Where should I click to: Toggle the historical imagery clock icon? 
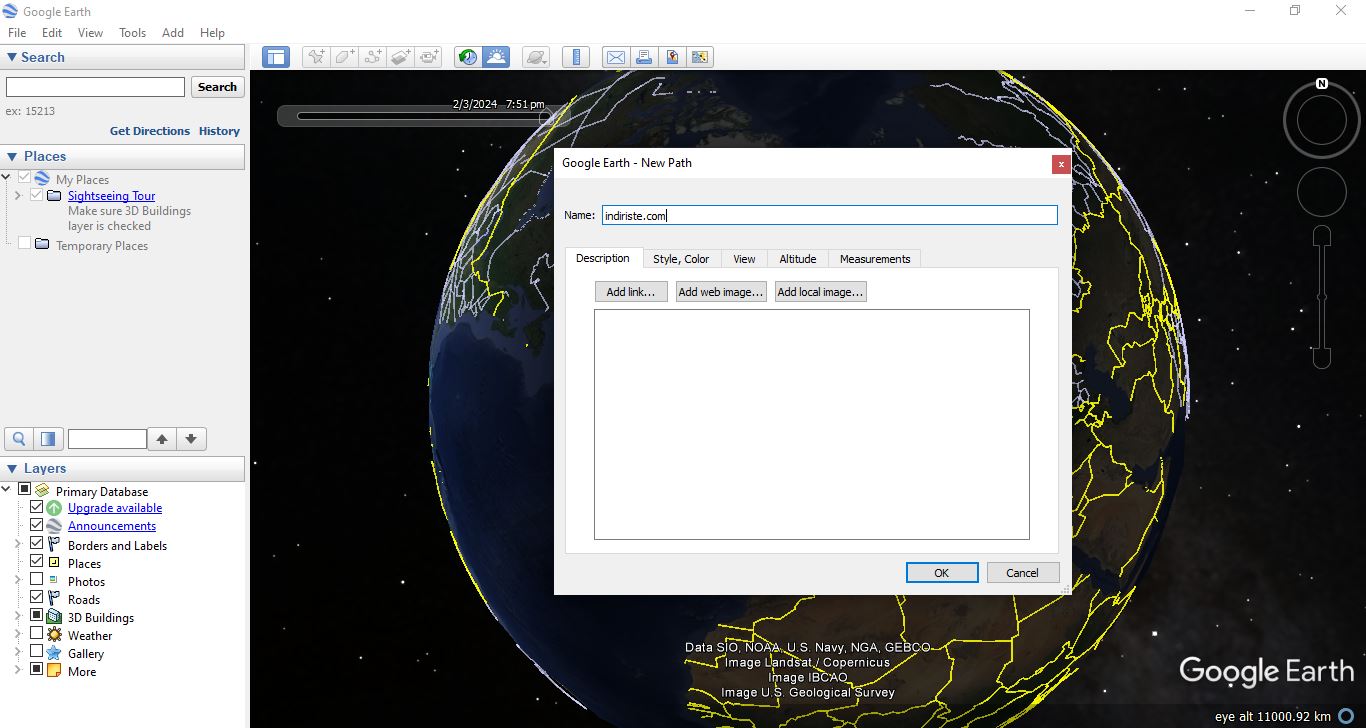coord(467,57)
